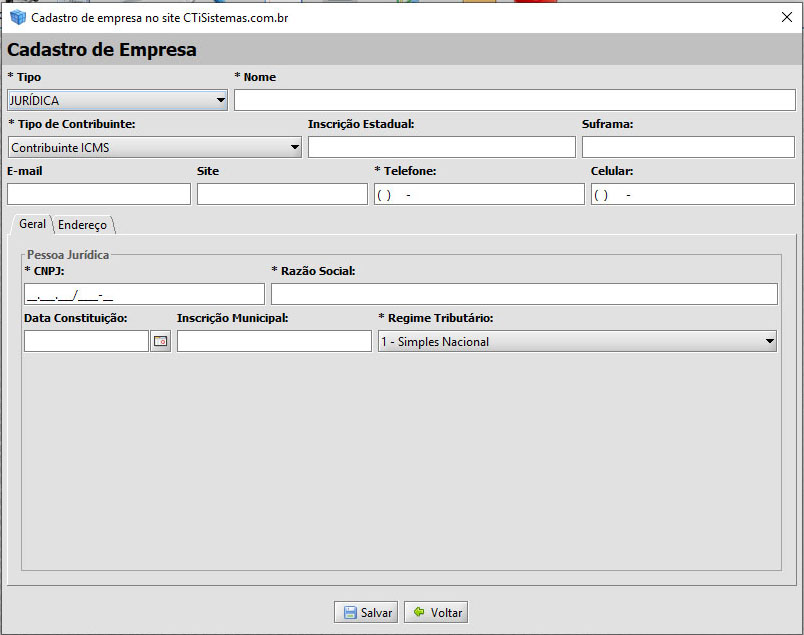
Task: Click the app icon in title bar
Action: click(18, 17)
